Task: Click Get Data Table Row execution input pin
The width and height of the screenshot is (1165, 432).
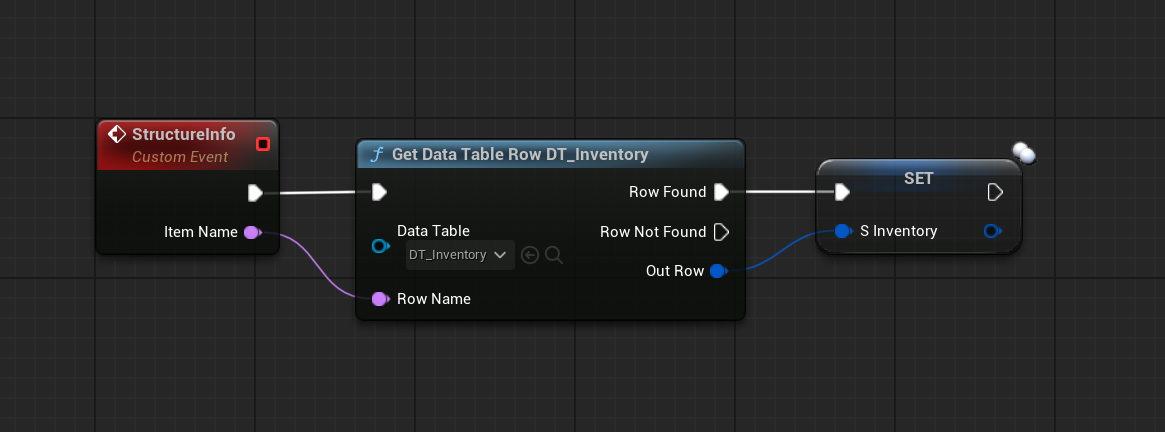Action: (x=379, y=193)
